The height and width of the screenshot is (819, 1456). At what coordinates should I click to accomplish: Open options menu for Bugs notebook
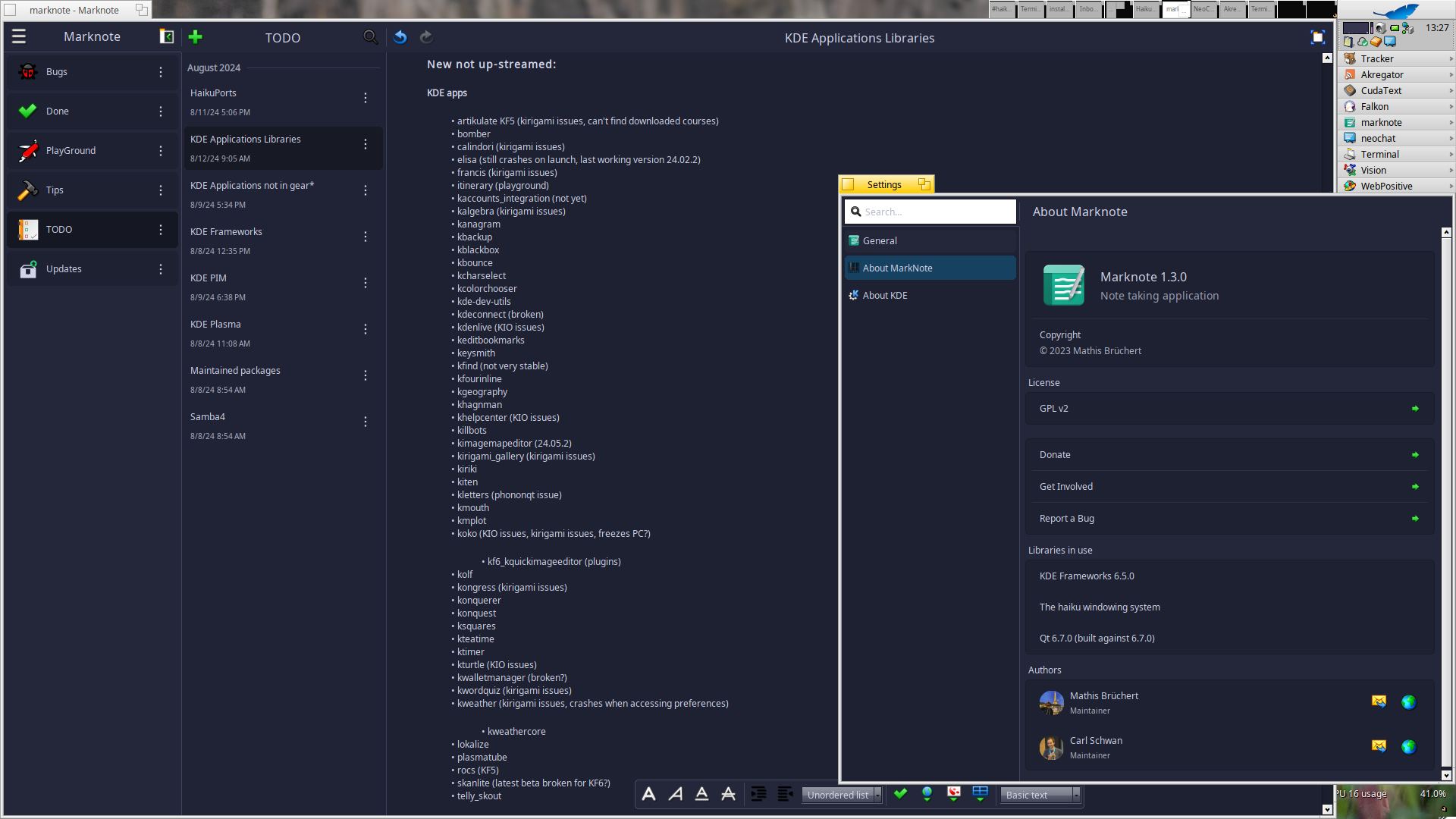[161, 72]
